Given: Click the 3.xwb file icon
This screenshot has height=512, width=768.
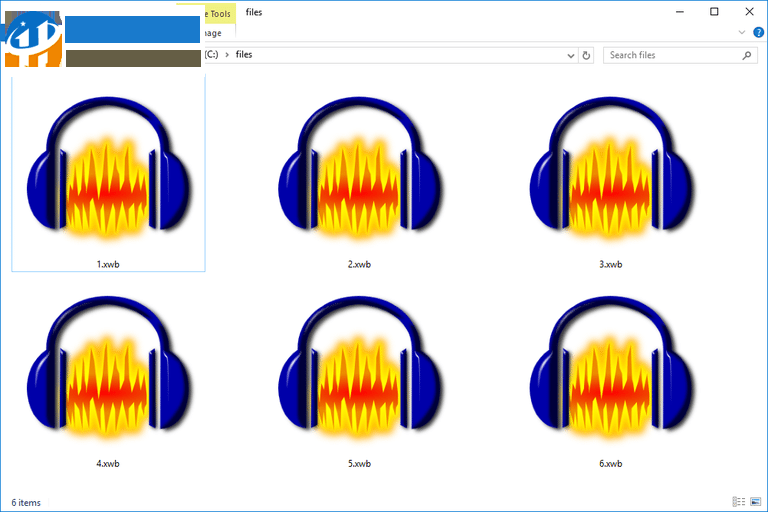Looking at the screenshot, I should 610,170.
